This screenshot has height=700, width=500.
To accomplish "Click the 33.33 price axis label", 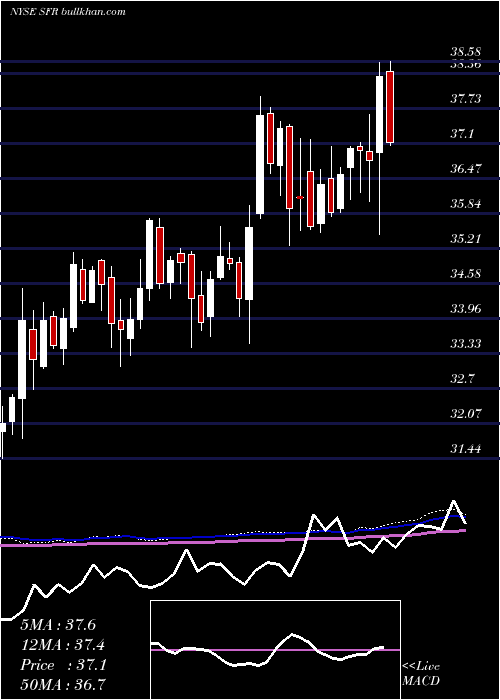I will point(466,343).
